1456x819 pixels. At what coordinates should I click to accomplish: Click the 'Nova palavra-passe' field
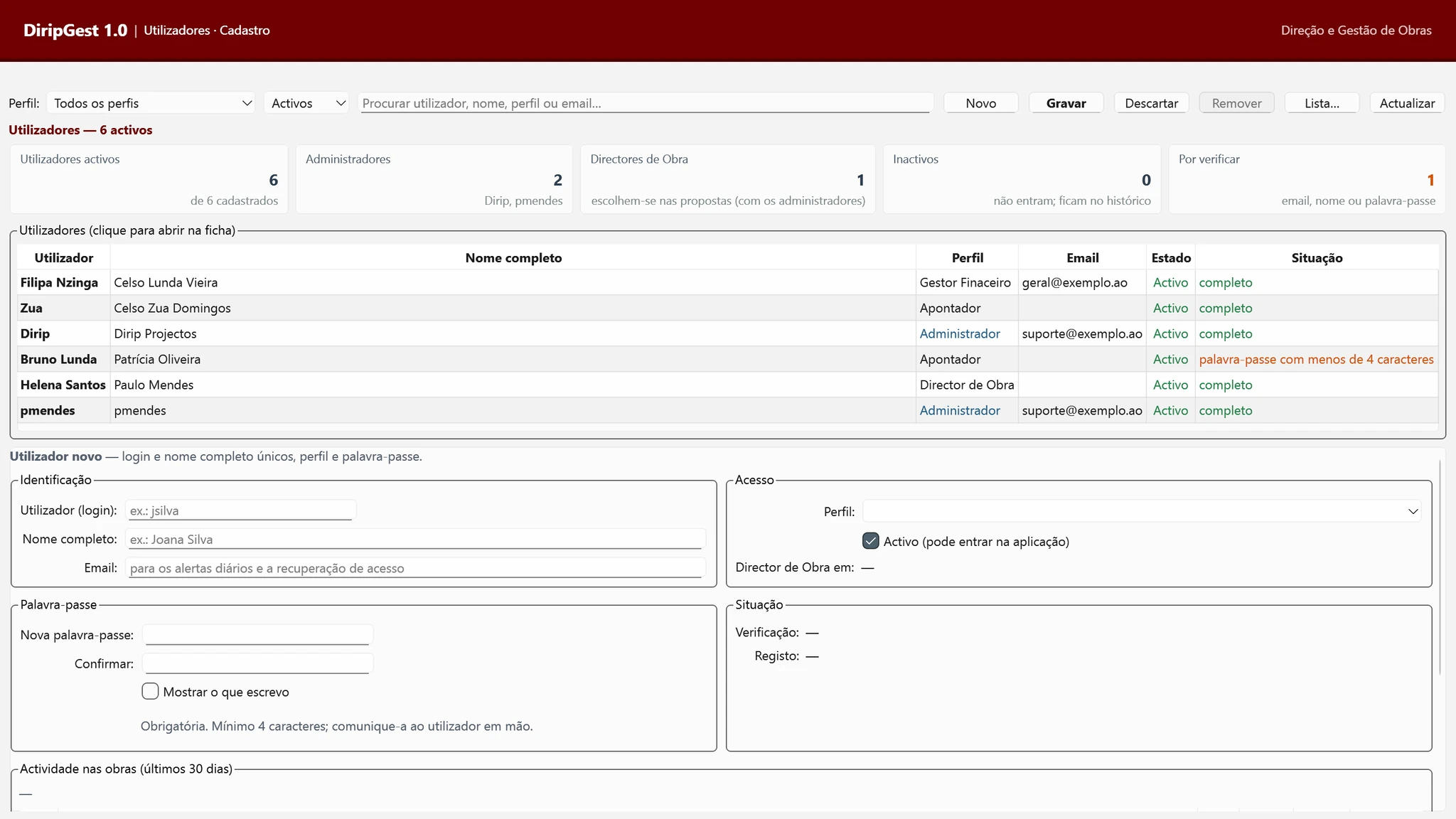(257, 635)
